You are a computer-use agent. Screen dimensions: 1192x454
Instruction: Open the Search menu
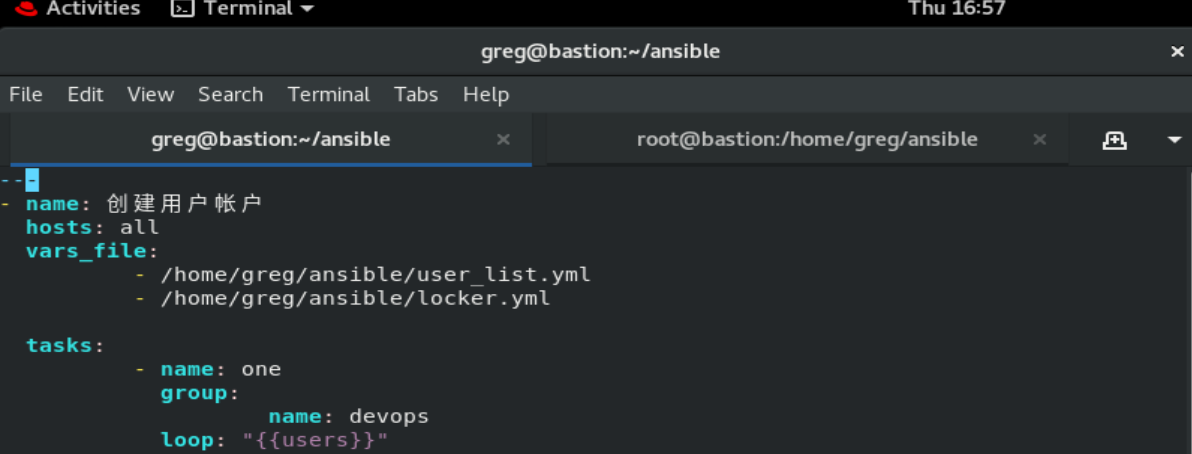click(x=230, y=94)
